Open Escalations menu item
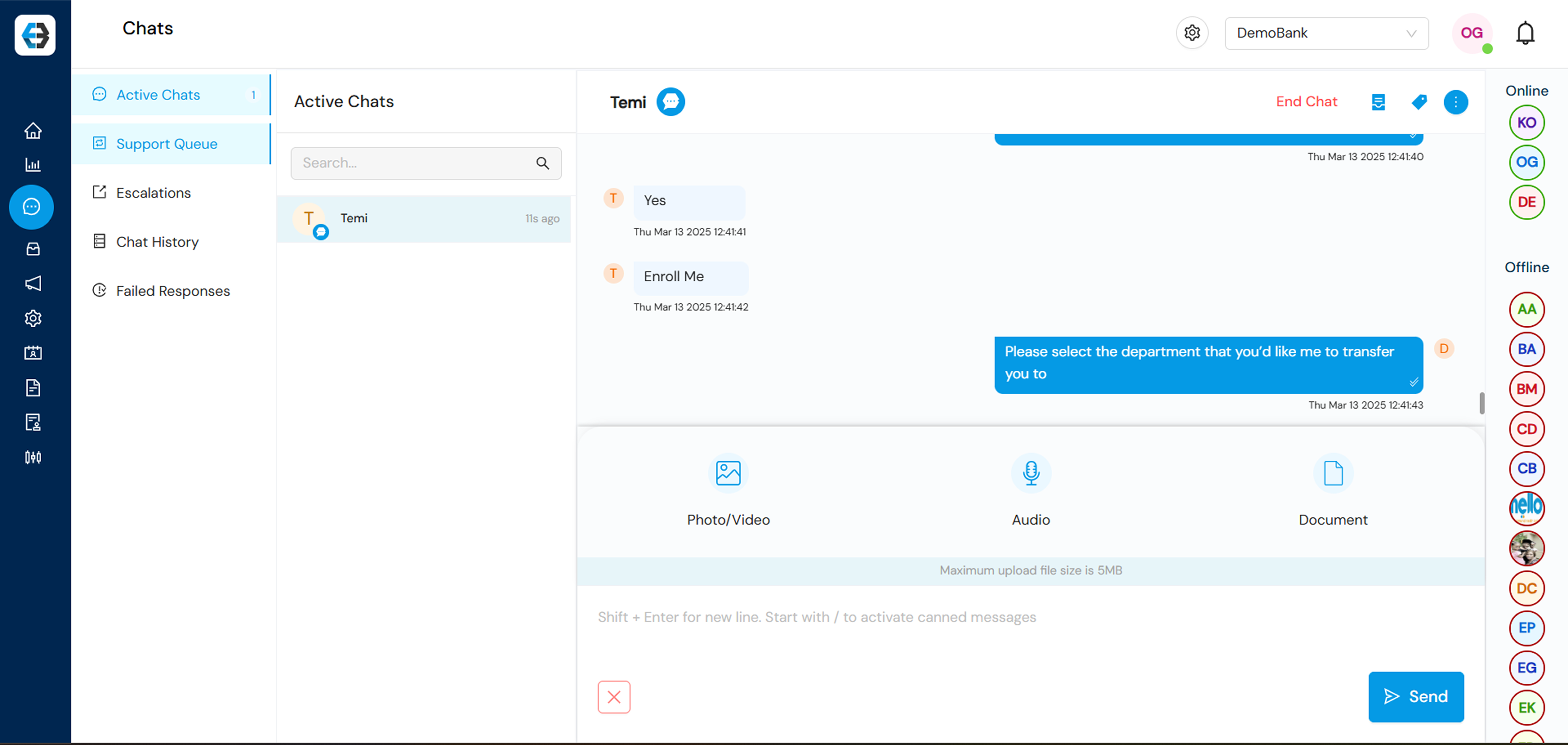 171,193
